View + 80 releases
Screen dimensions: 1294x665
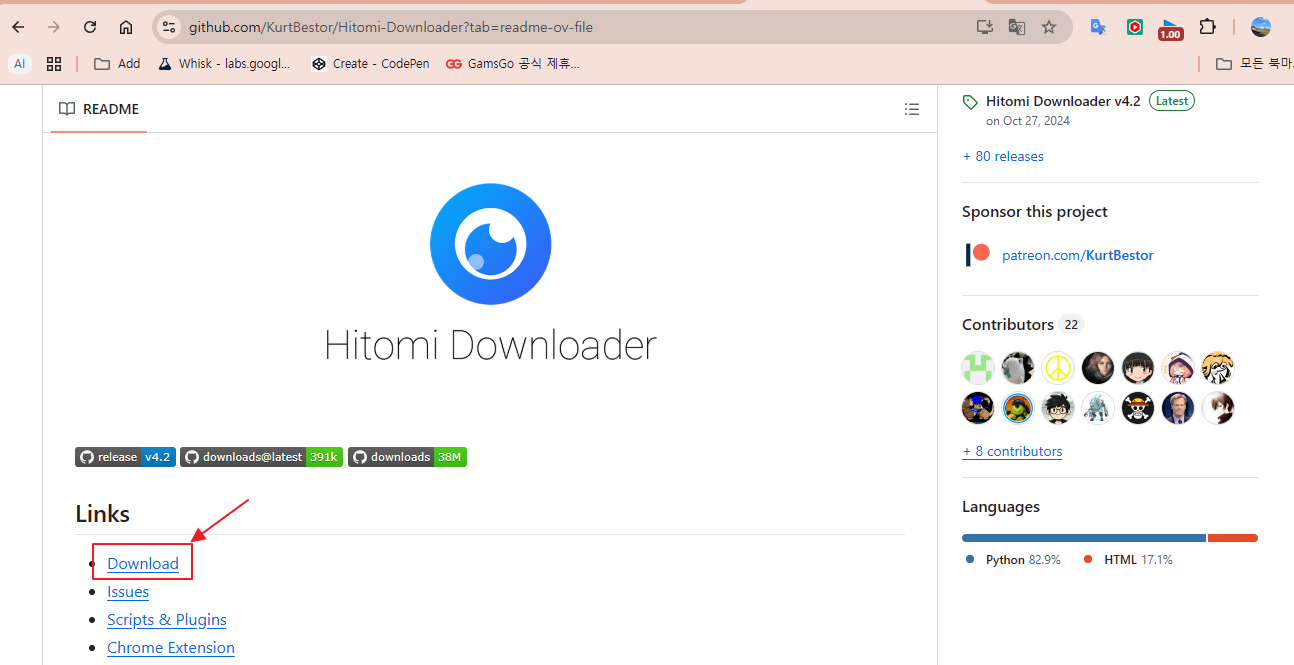tap(1003, 156)
